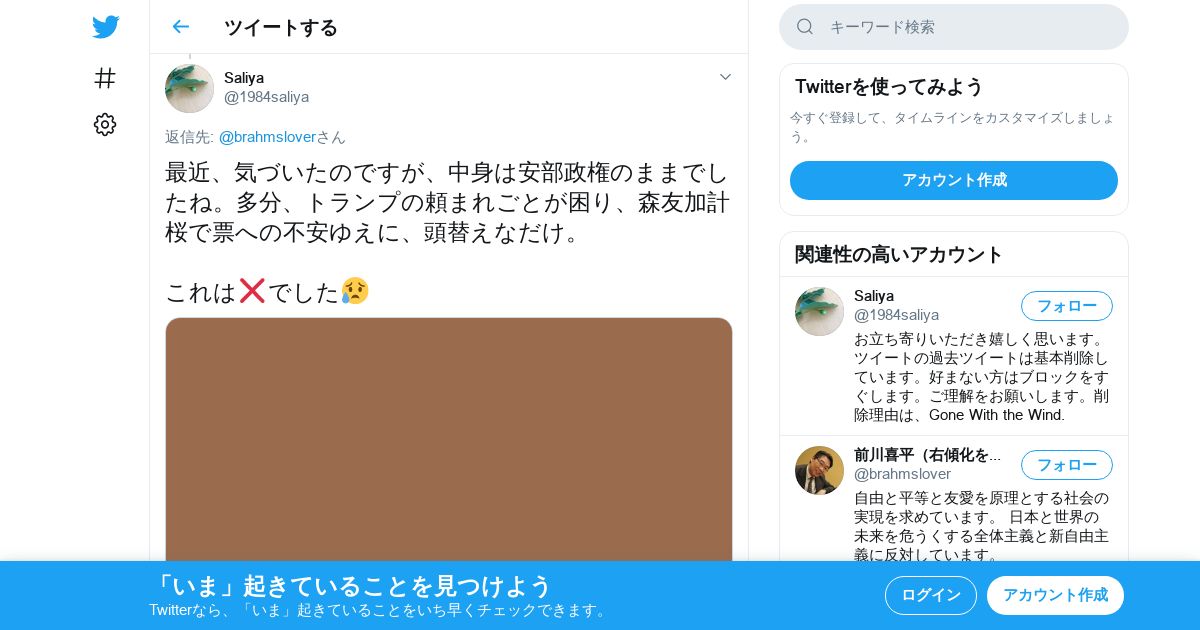This screenshot has width=1200, height=630.
Task: Open Saliya's avatar on the tweet
Action: [189, 88]
